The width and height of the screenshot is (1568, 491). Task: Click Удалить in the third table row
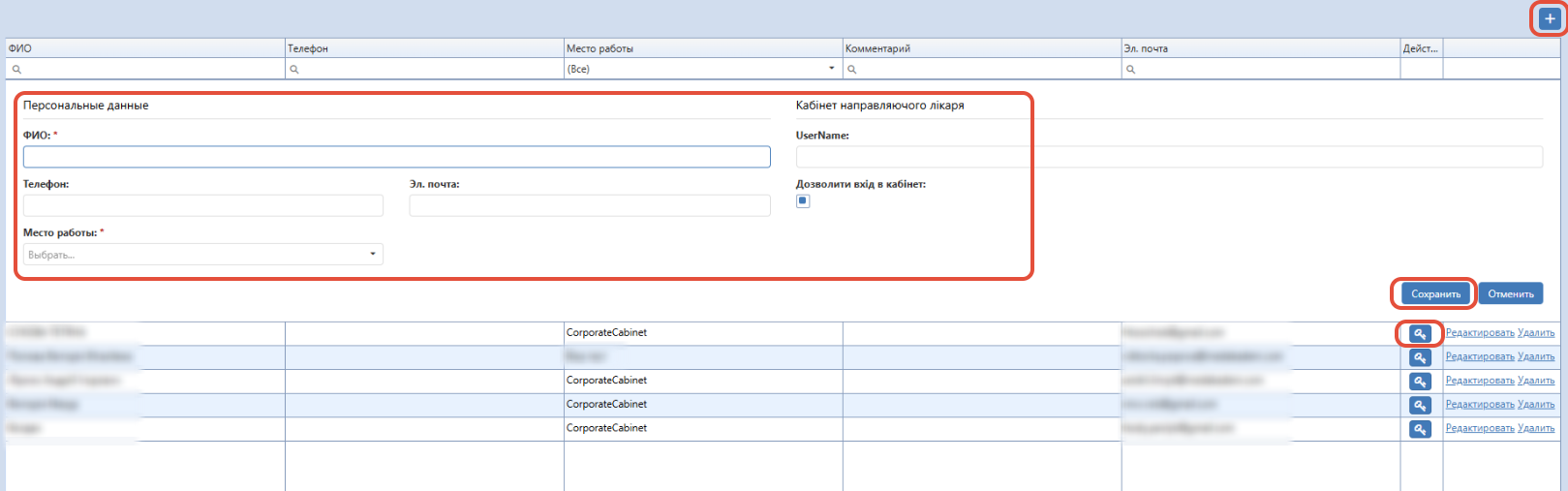pyautogui.click(x=1536, y=381)
